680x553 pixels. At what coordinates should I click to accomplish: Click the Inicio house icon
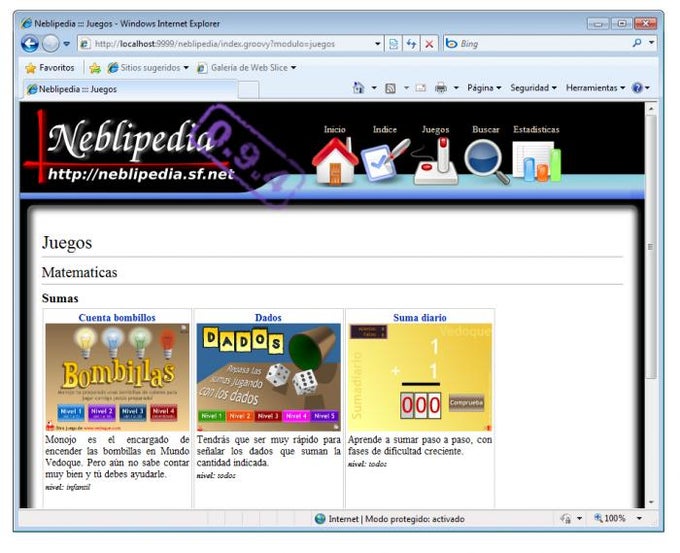[334, 161]
